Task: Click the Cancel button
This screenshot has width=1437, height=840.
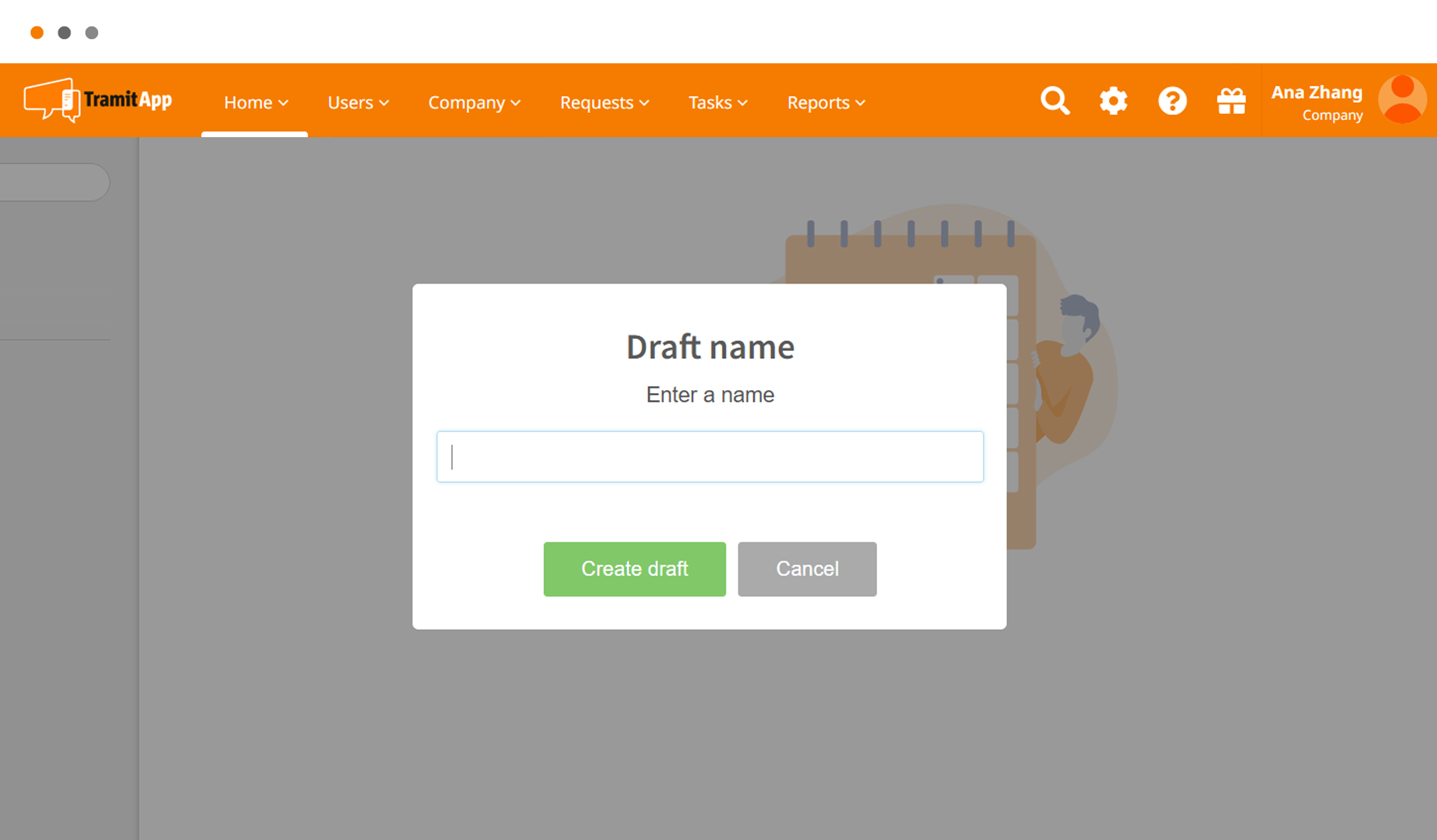Action: [807, 569]
